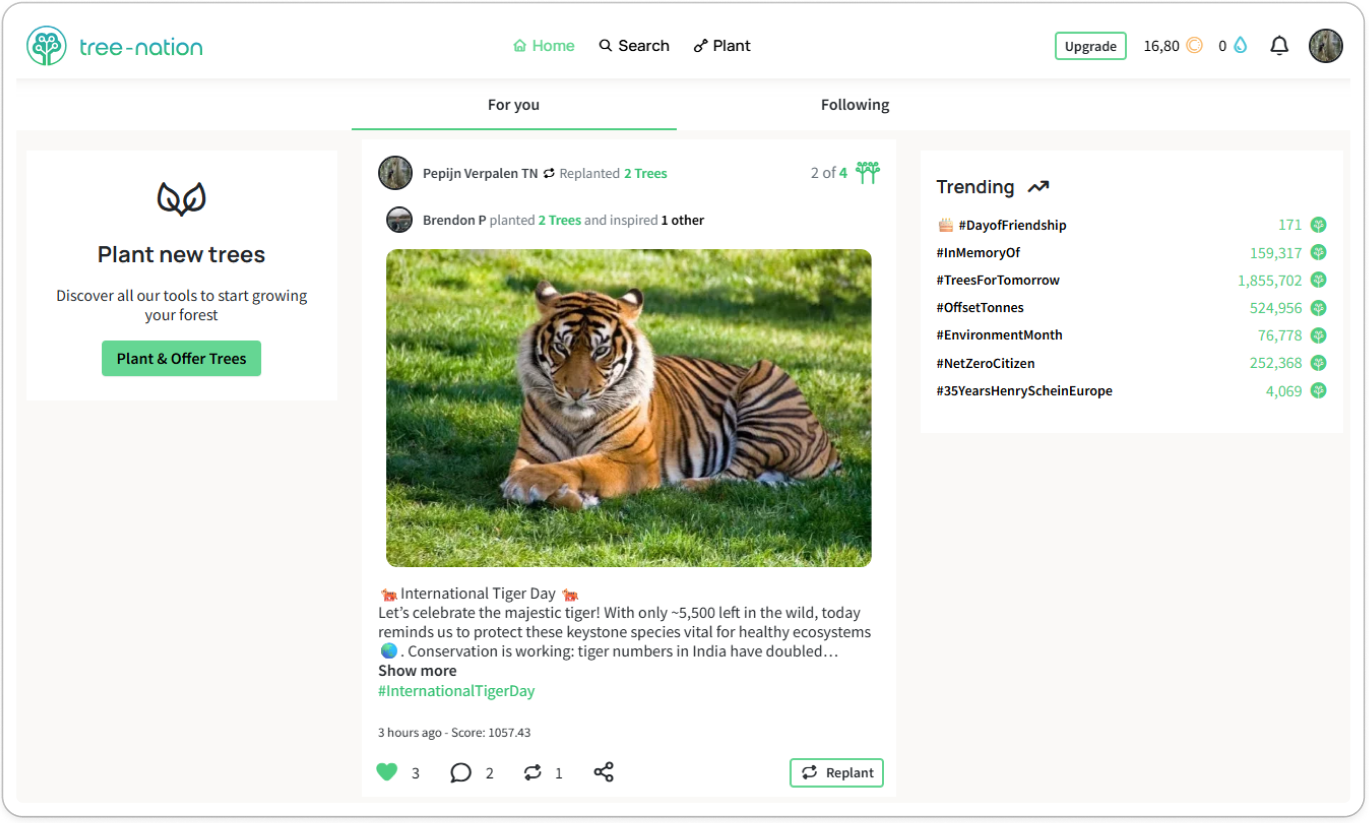Screen dimensions: 1369x823
Task: Open the 2 Trees link after planted
Action: pos(559,220)
